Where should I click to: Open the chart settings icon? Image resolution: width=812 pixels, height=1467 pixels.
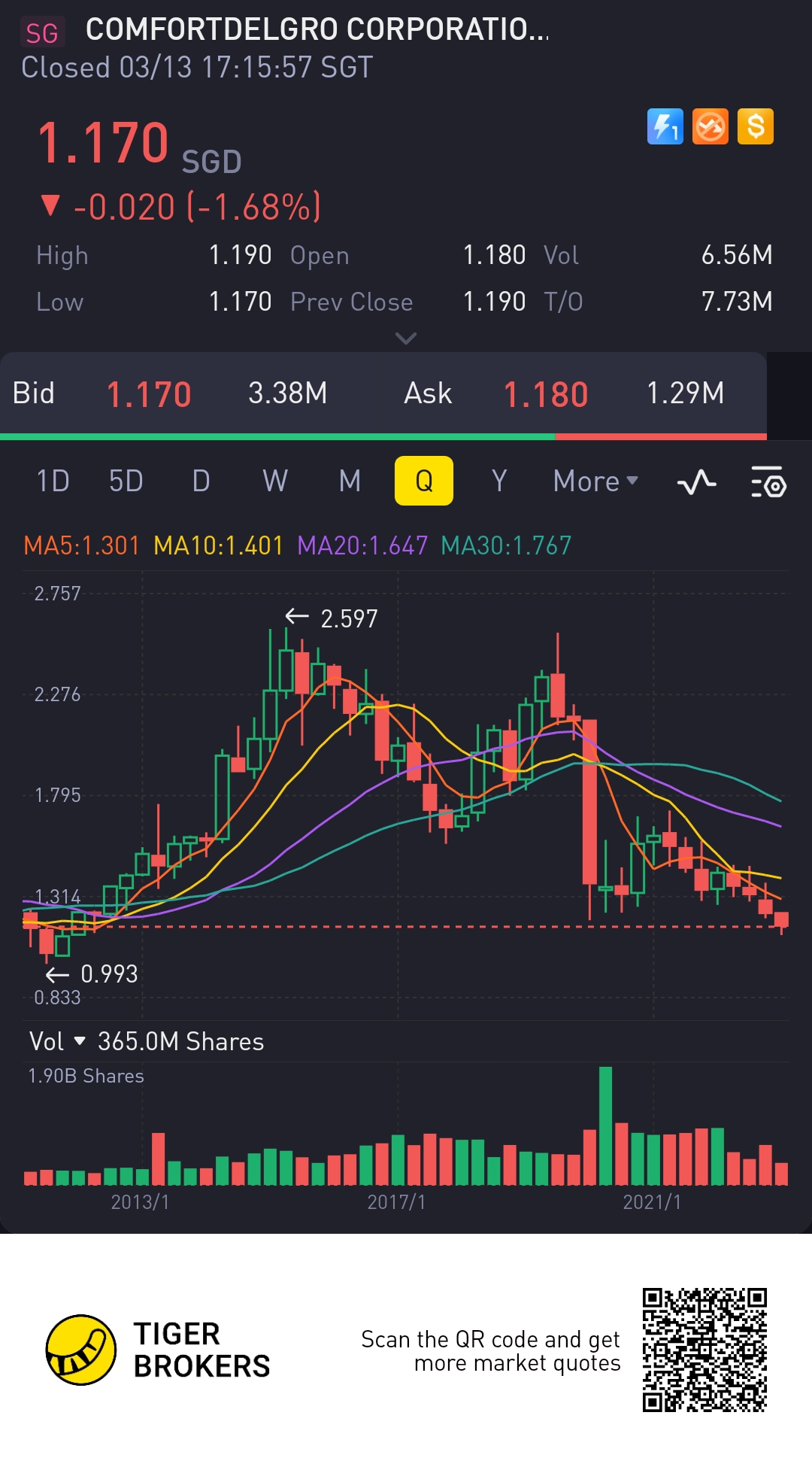tap(768, 481)
